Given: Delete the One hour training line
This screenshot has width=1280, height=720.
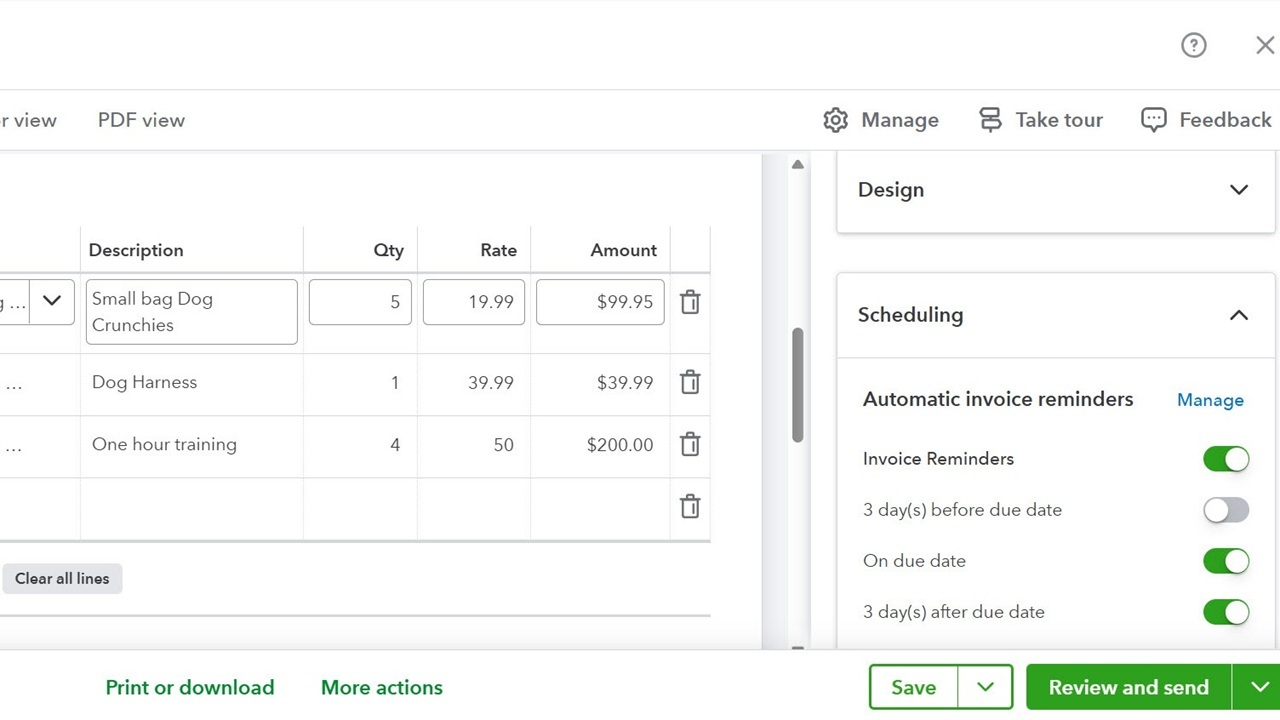Looking at the screenshot, I should (690, 444).
